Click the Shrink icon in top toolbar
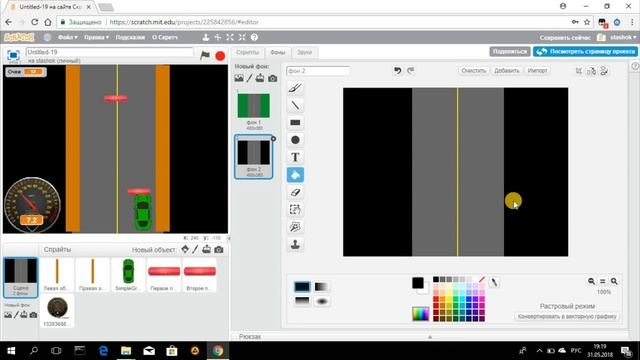640x360 pixels. point(242,37)
